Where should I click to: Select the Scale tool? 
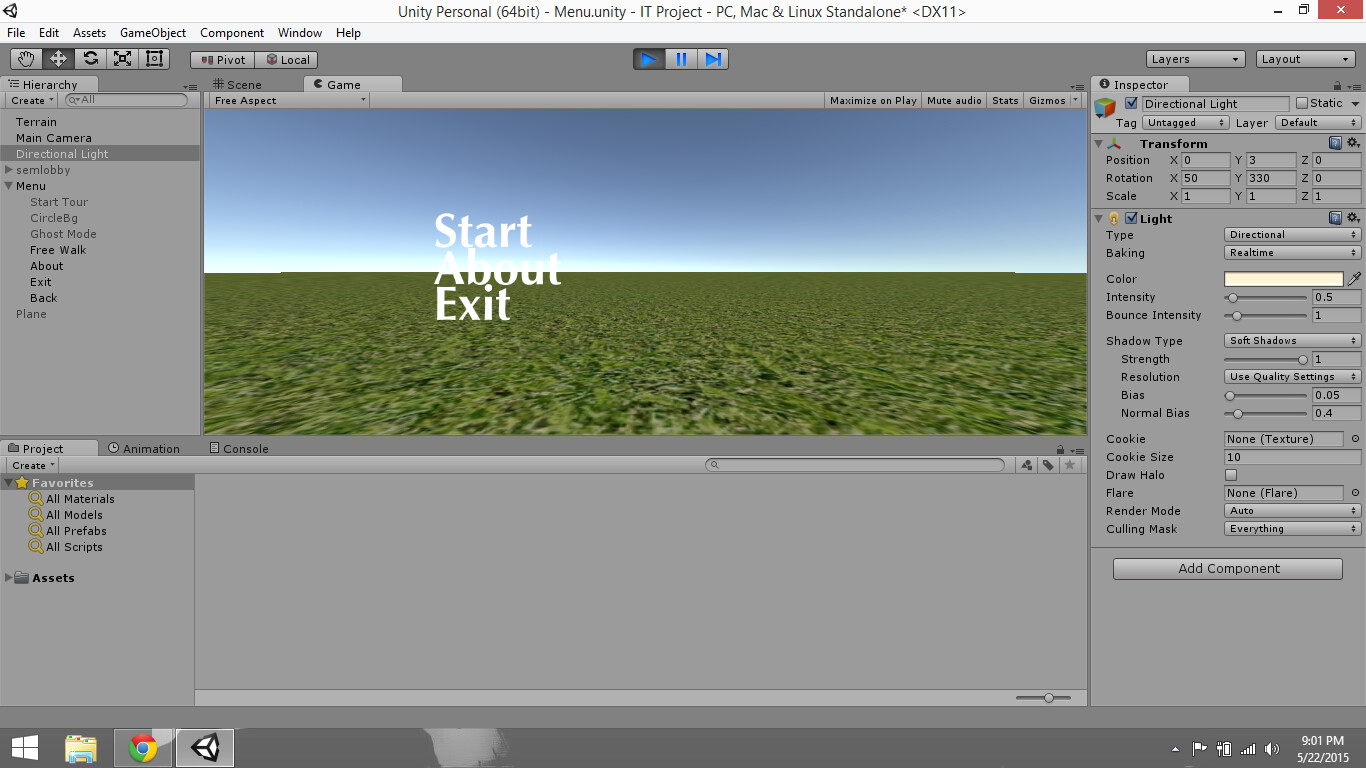(x=122, y=58)
